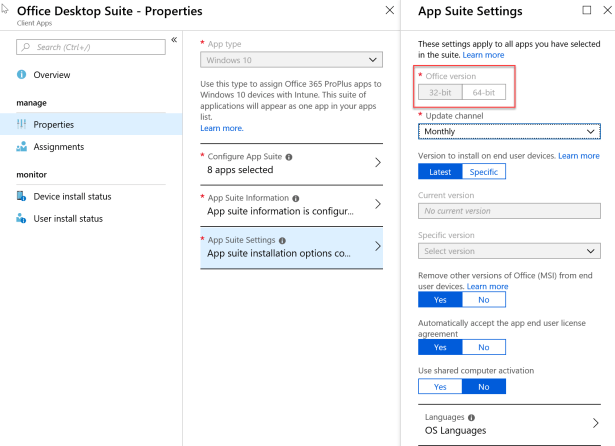Collapse the sidebar with double-chevron icon
This screenshot has width=615, height=446.
[174, 41]
